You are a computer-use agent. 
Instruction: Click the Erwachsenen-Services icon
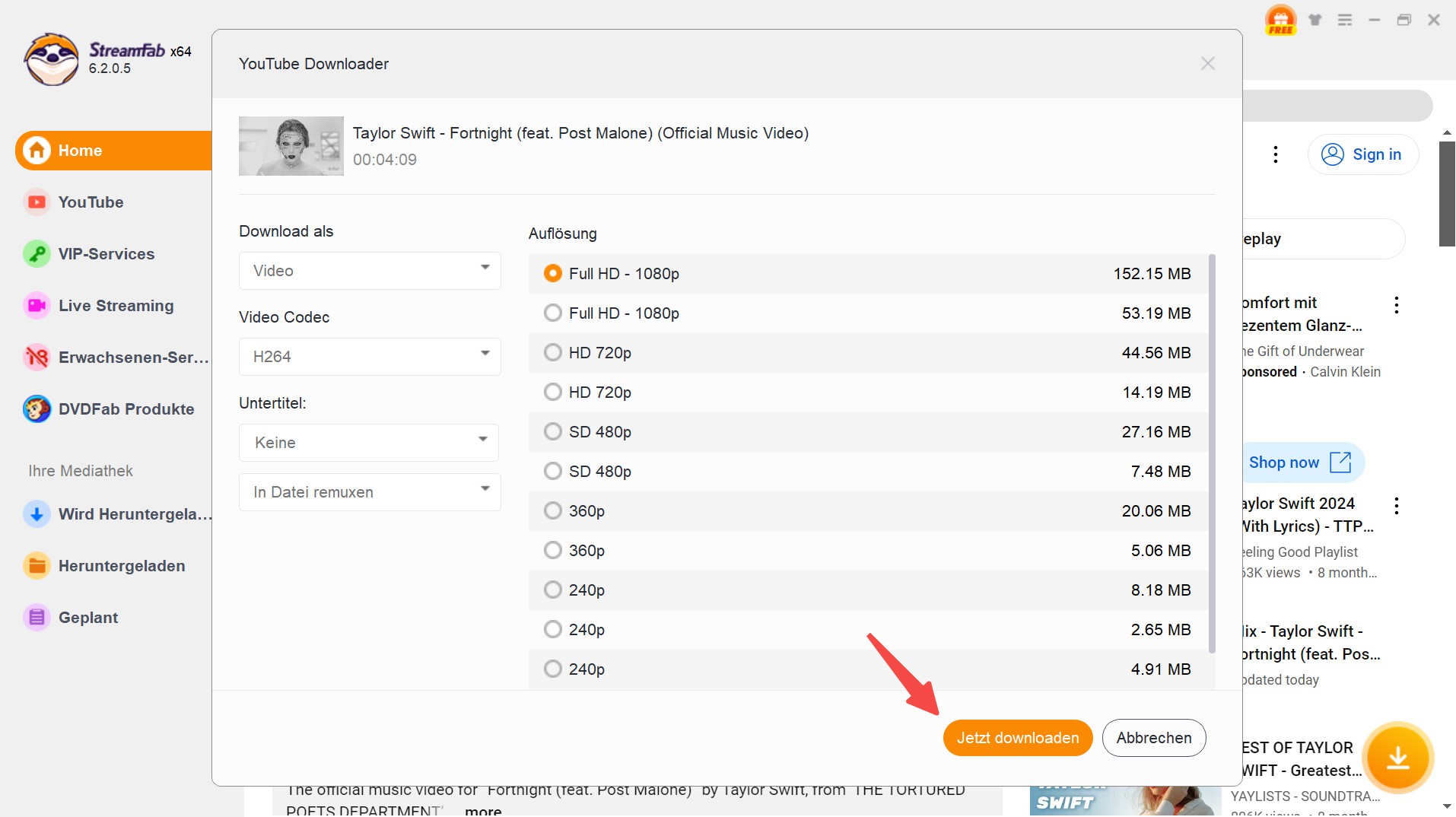(37, 358)
